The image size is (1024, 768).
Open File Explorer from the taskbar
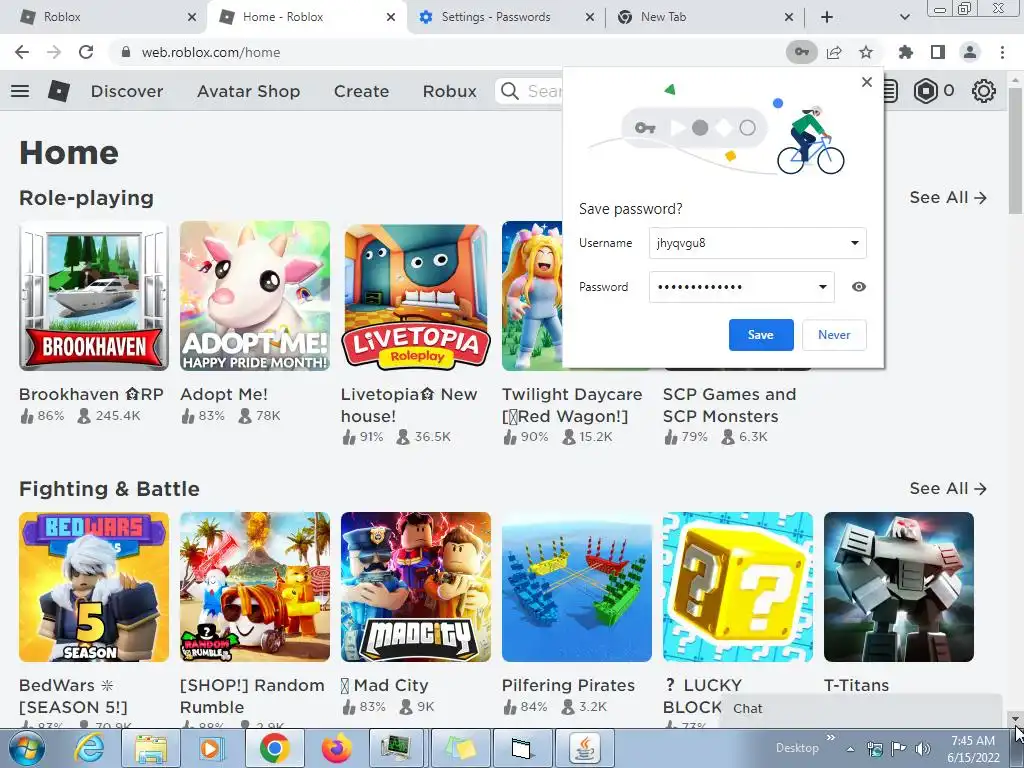tap(150, 748)
